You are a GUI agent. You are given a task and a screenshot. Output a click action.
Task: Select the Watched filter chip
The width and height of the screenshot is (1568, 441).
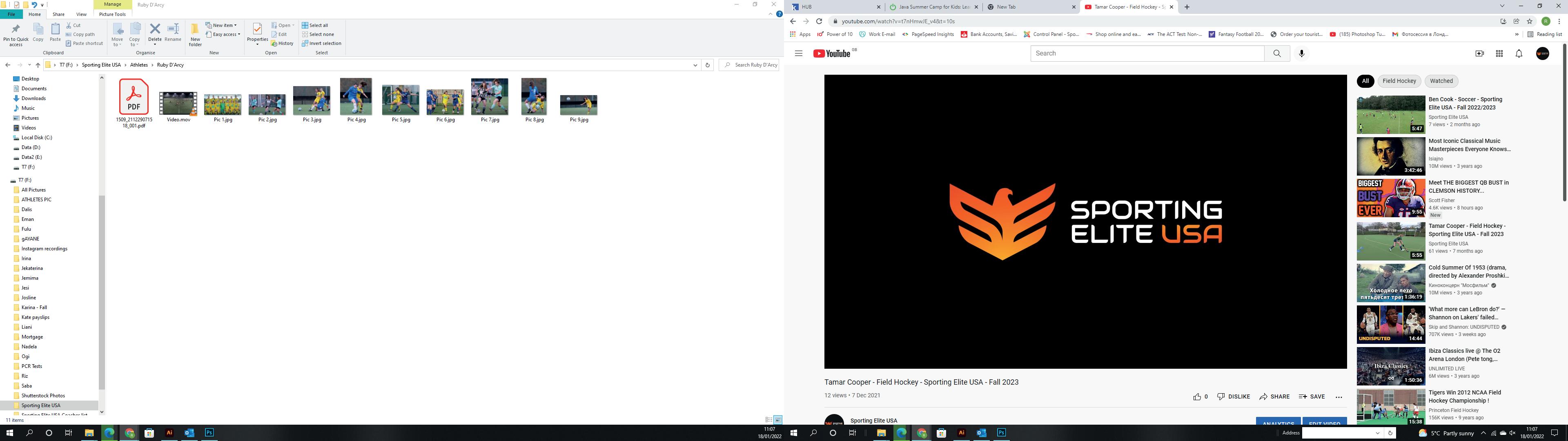click(x=1441, y=81)
